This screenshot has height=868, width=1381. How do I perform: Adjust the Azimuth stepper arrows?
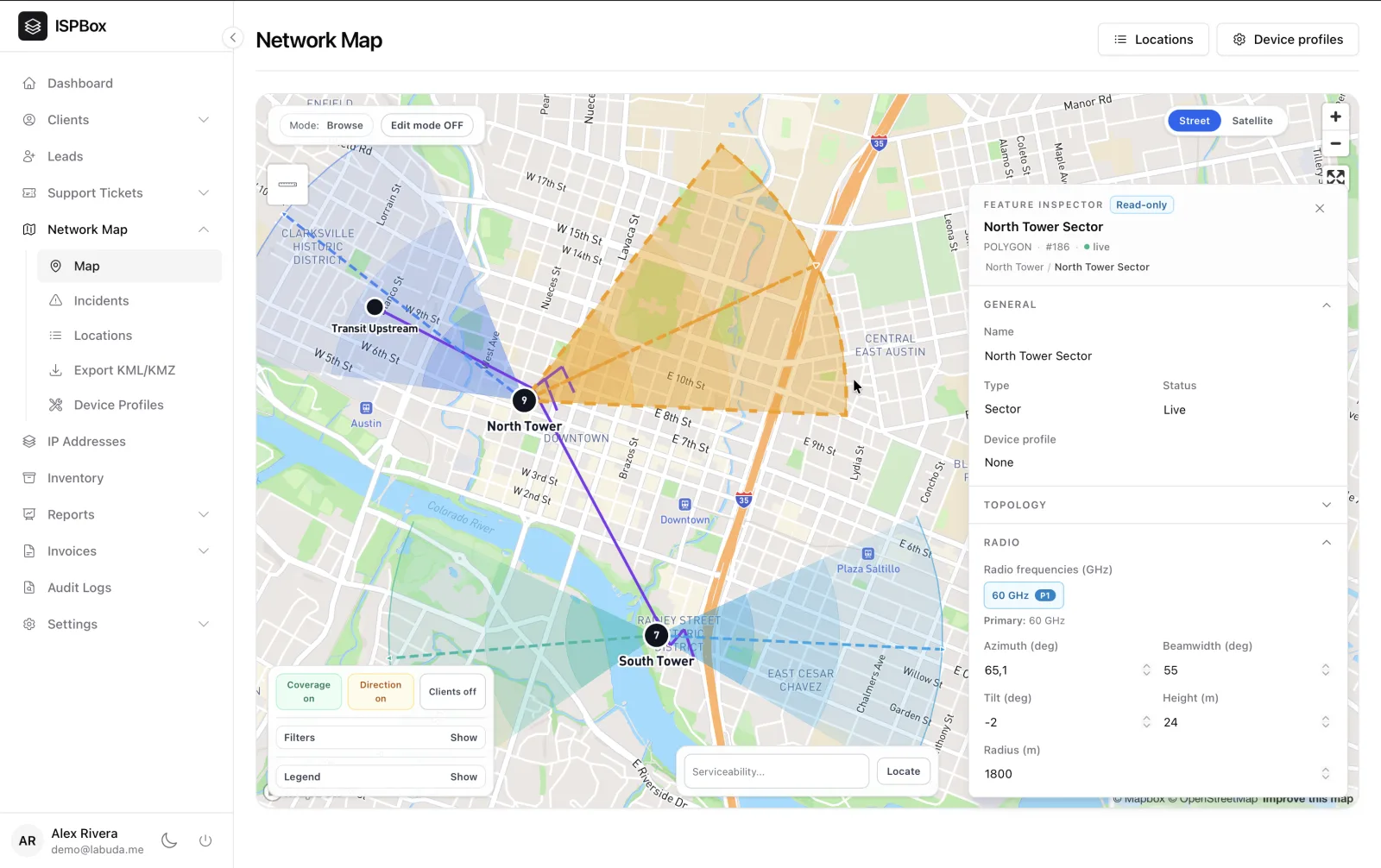(x=1146, y=670)
